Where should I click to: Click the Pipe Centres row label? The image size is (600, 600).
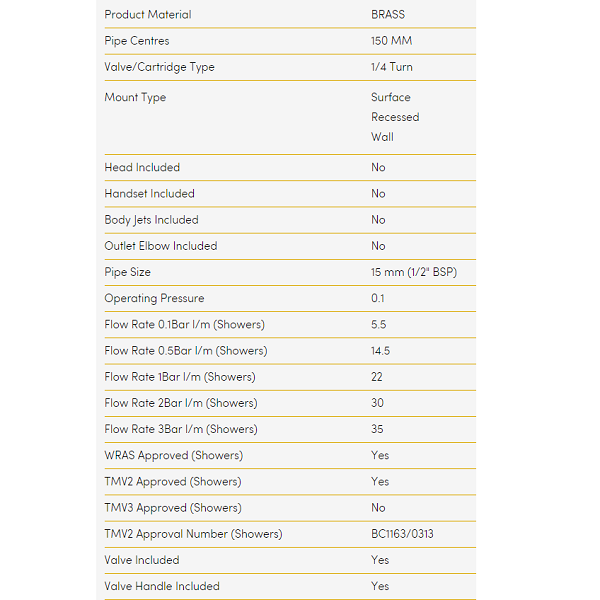tap(137, 41)
